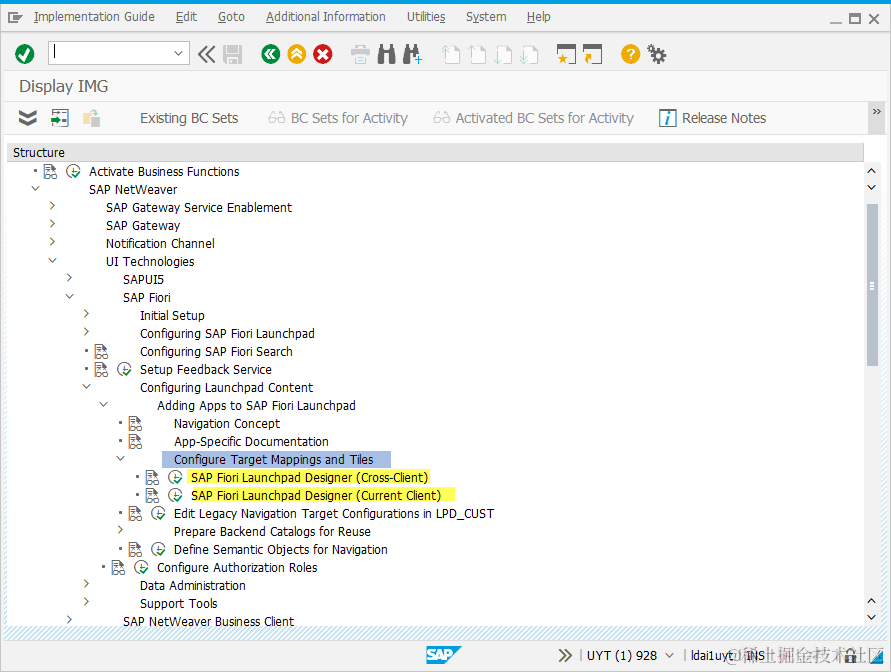Execute icon for Configure Authorization Roles
The image size is (891, 672).
(141, 568)
